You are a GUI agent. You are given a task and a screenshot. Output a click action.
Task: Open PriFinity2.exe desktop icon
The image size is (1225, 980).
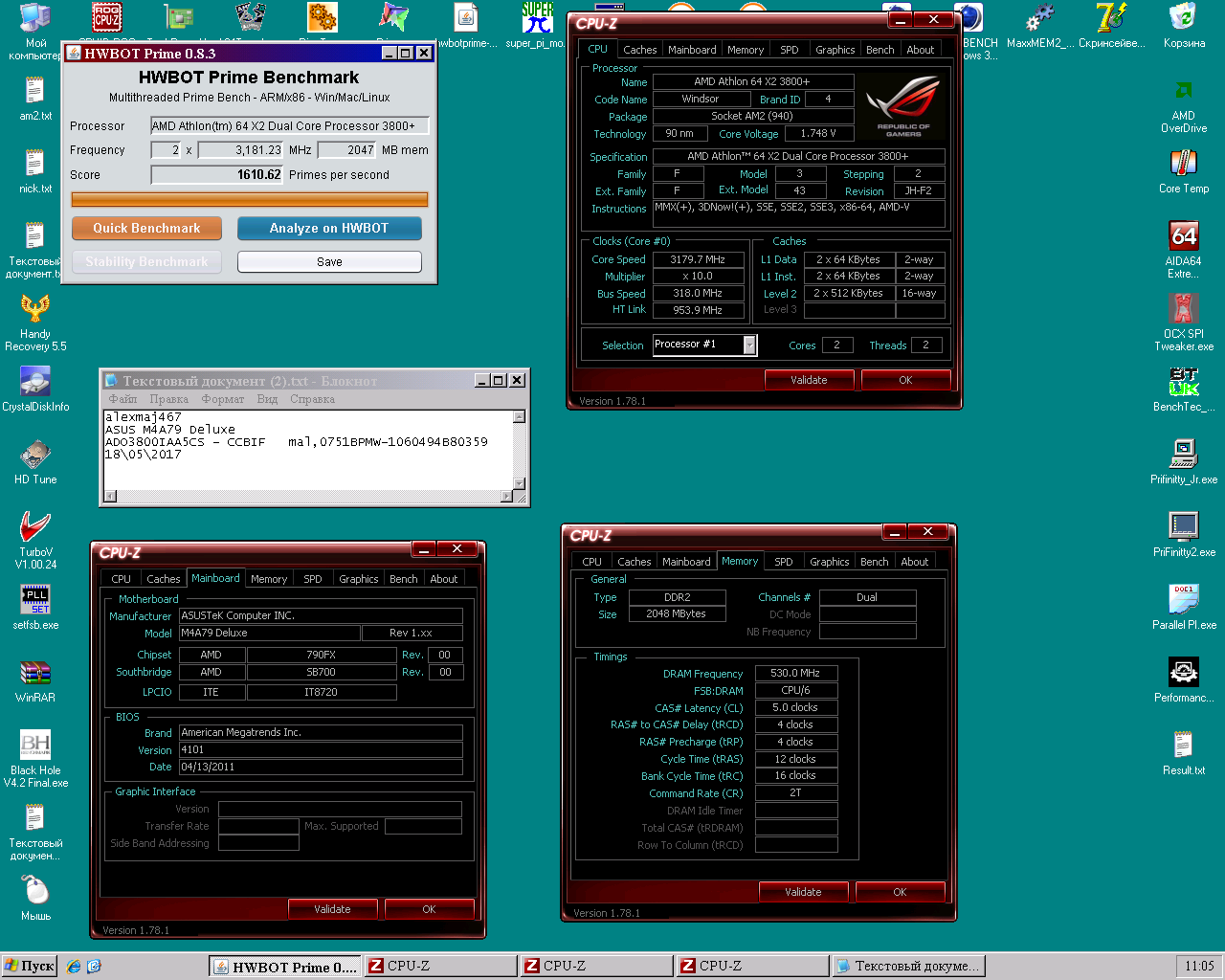click(1184, 535)
